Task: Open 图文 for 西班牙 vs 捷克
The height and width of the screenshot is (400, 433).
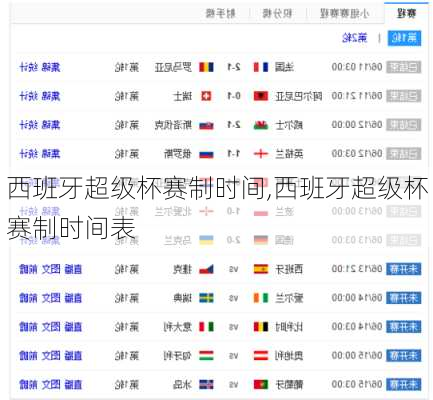Action: (x=51, y=269)
